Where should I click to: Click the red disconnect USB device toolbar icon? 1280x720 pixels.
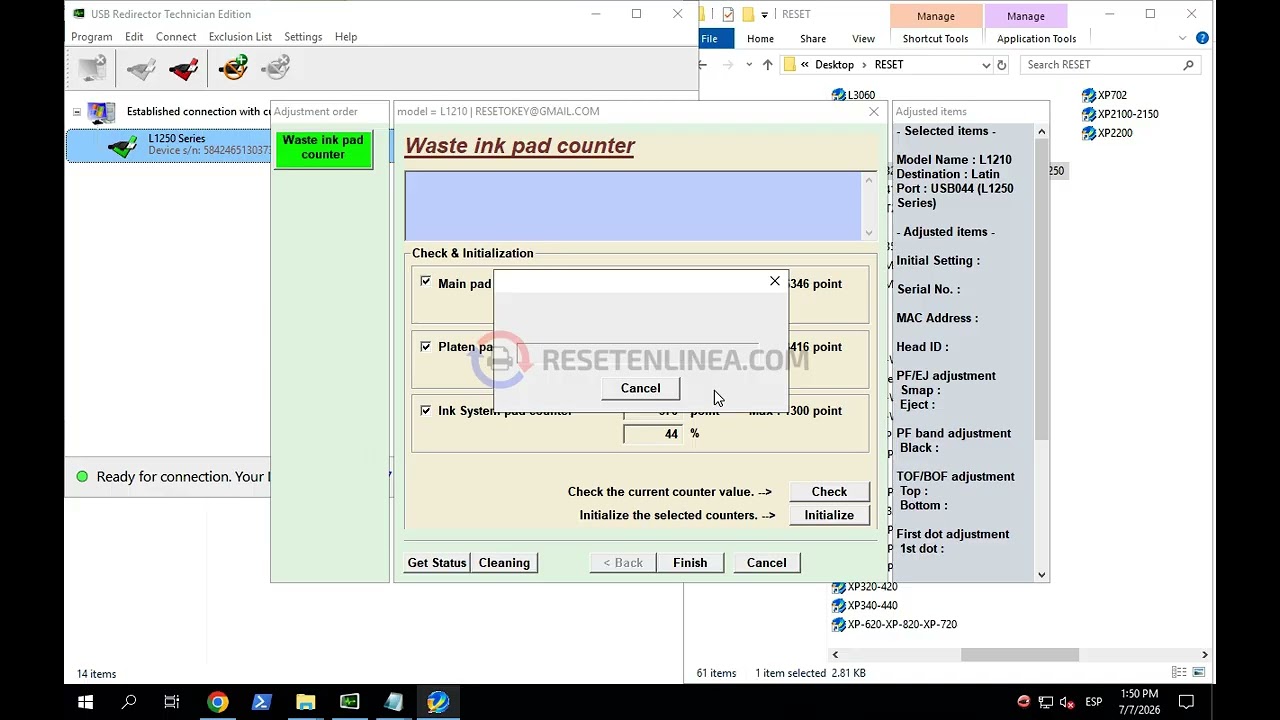point(184,68)
